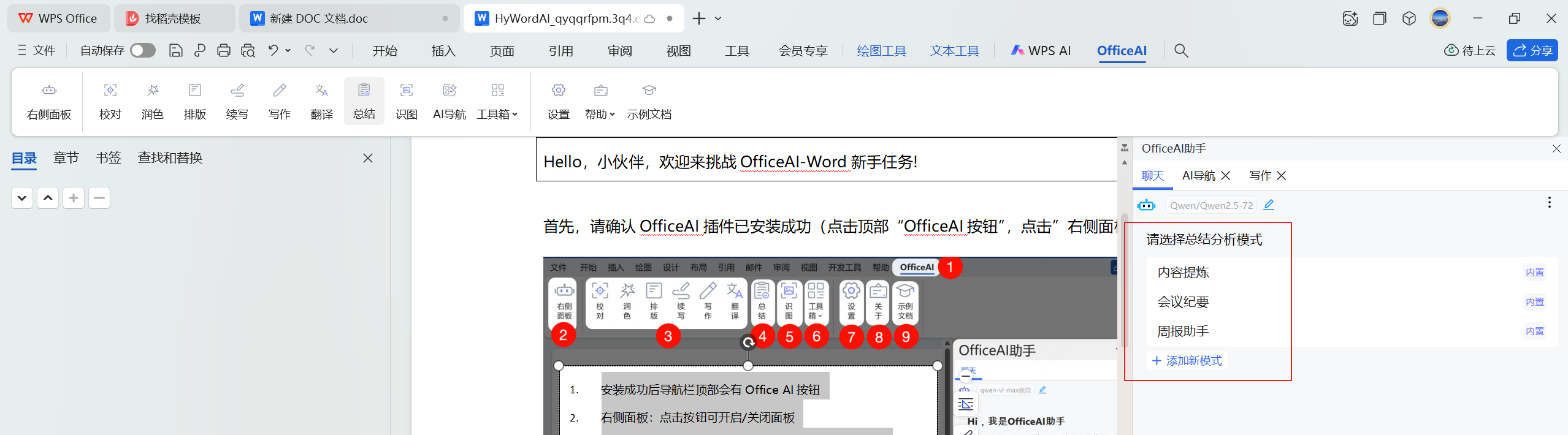Click 添加新模式 link

pos(1187,360)
